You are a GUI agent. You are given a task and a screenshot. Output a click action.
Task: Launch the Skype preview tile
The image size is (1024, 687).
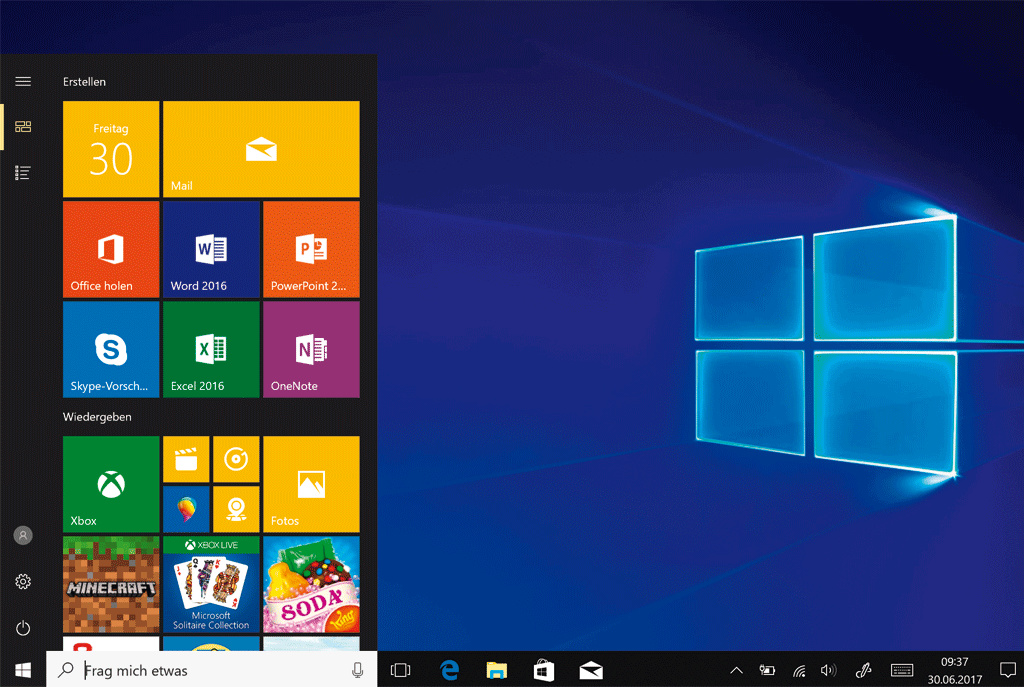point(111,349)
